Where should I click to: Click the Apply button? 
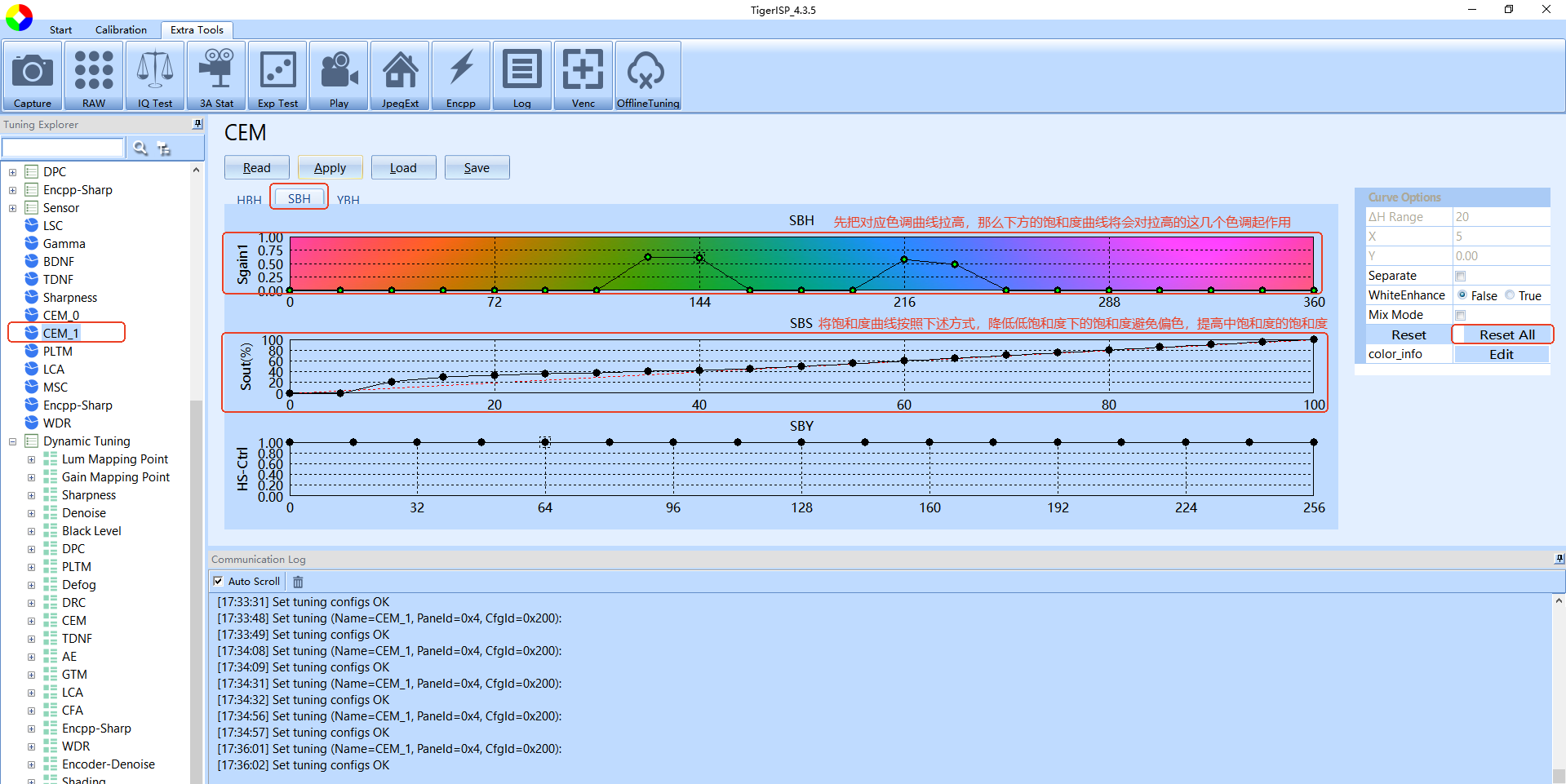[x=331, y=168]
